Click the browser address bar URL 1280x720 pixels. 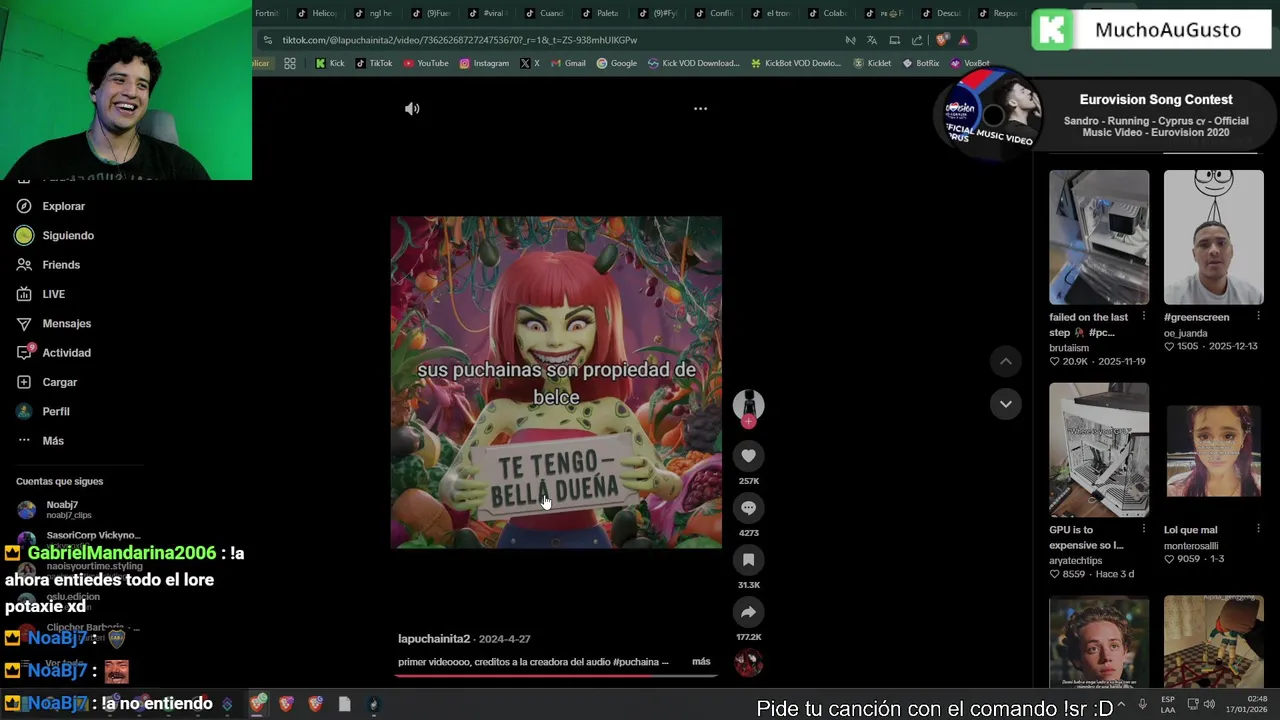click(460, 40)
